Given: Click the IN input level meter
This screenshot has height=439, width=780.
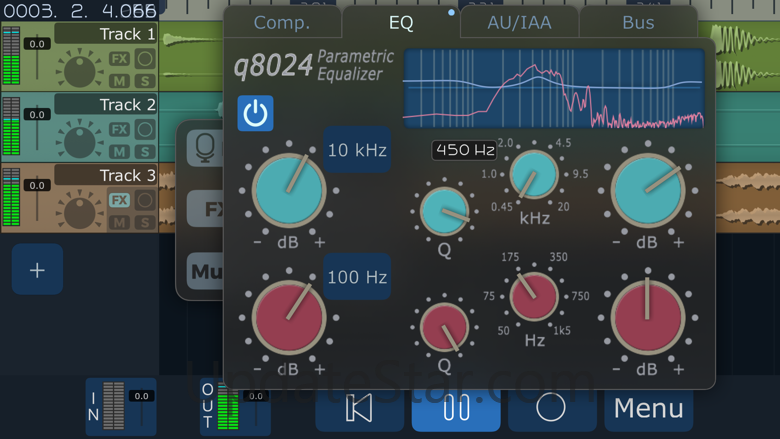Looking at the screenshot, I should 113,406.
